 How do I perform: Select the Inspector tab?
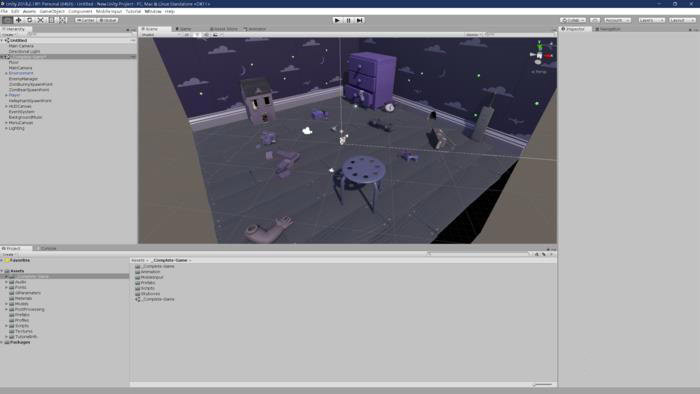(575, 29)
